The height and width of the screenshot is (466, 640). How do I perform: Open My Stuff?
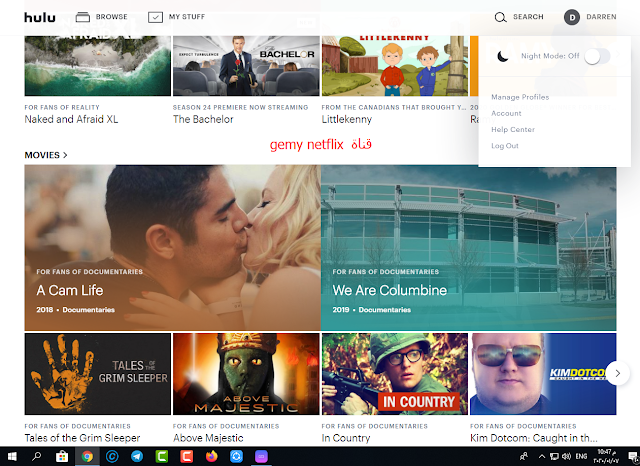pyautogui.click(x=176, y=17)
